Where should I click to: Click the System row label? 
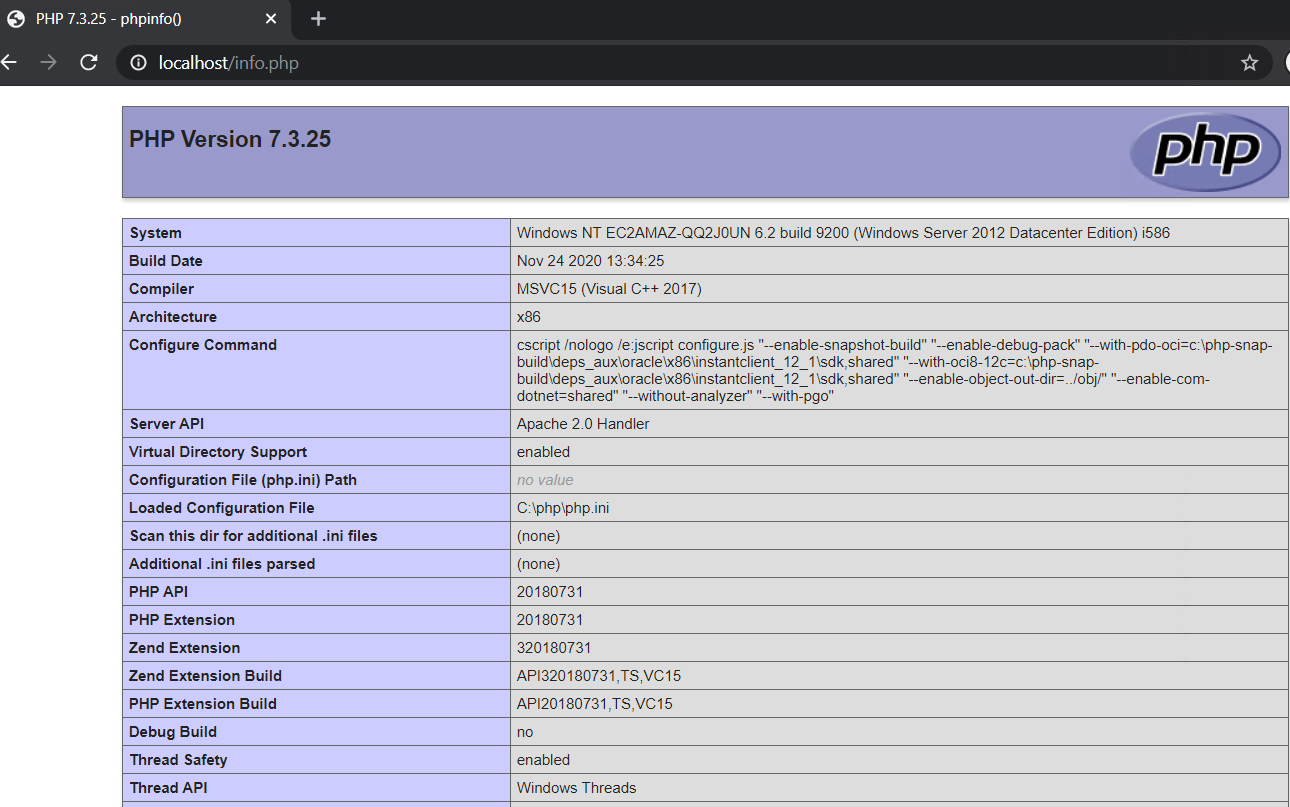155,233
